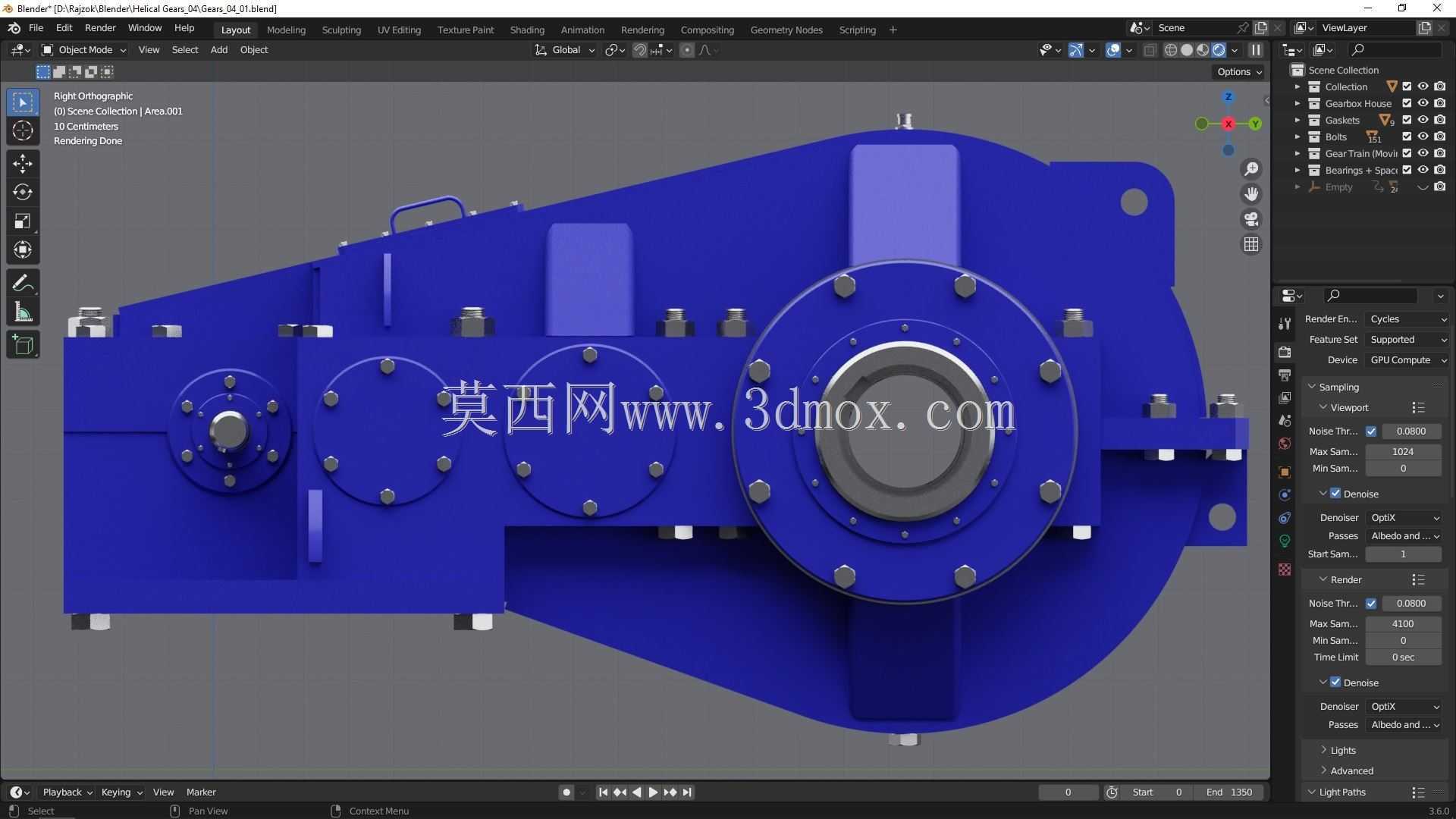Open the Render menu
This screenshot has width=1456, height=819.
pyautogui.click(x=100, y=28)
